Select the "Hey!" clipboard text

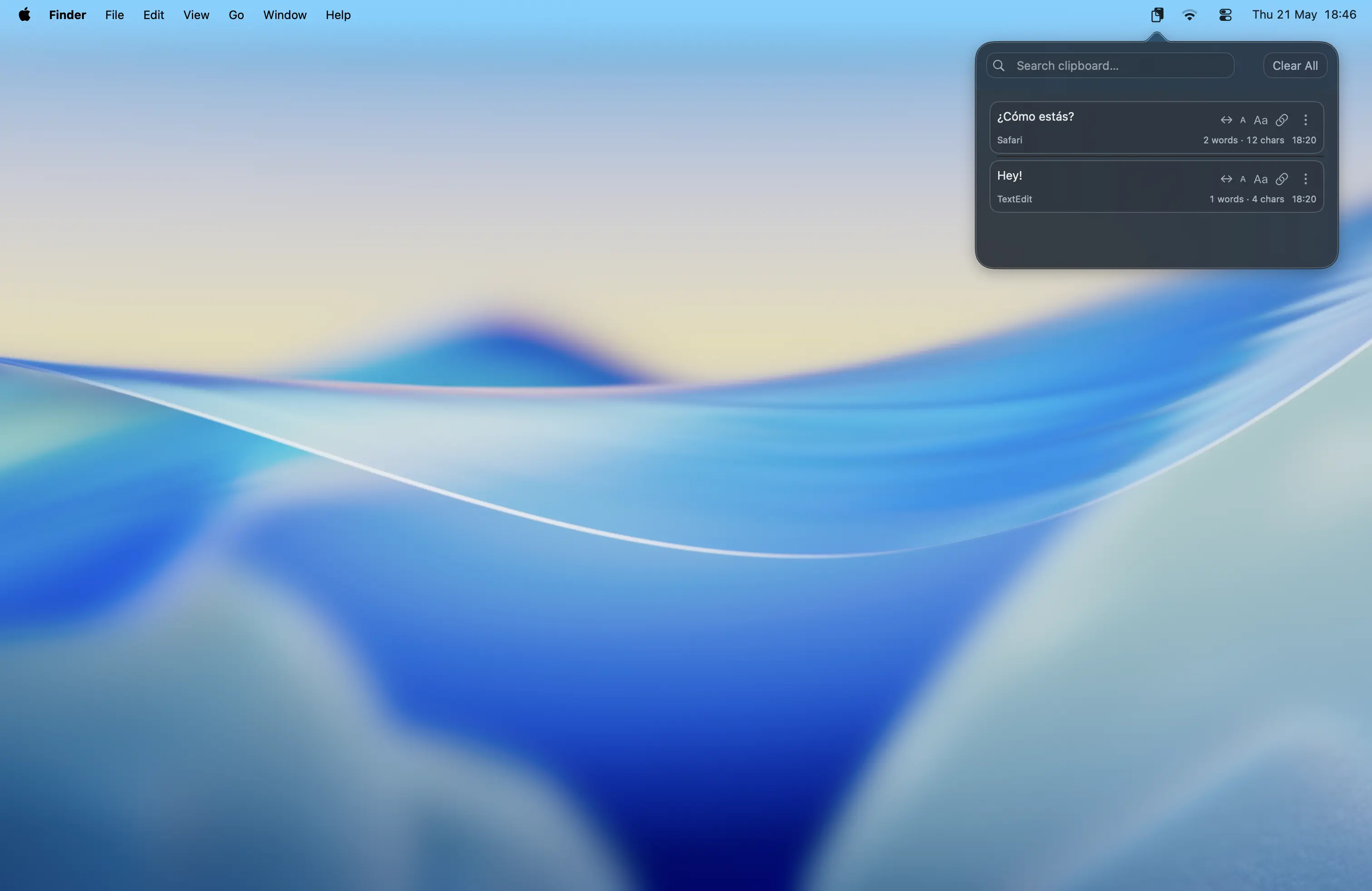[1009, 175]
